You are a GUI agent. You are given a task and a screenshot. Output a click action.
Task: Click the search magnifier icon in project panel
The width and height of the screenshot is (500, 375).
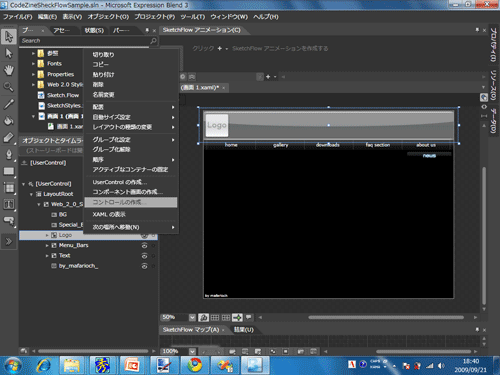pos(153,41)
